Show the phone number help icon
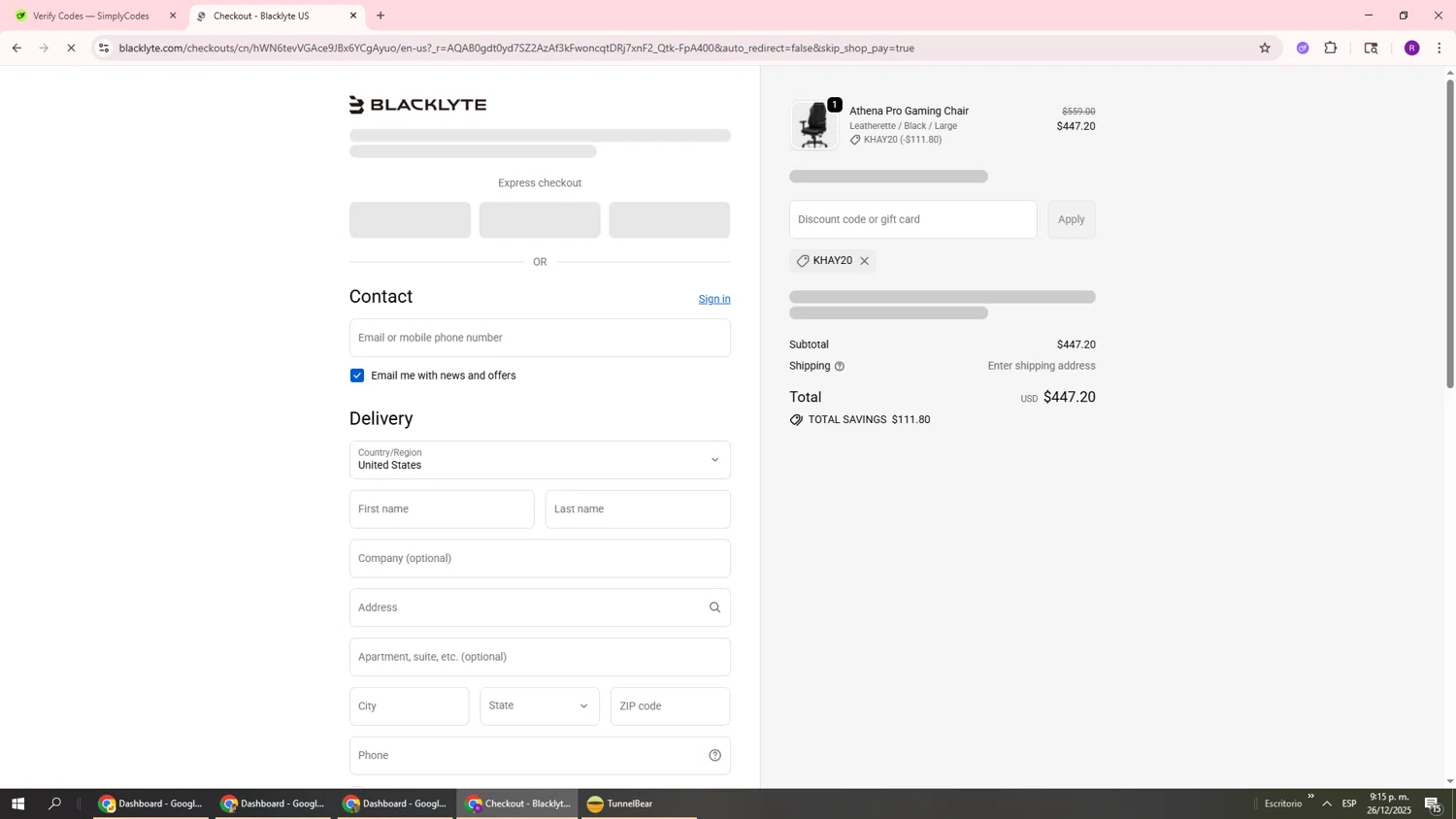Viewport: 1456px width, 819px height. pos(714,756)
